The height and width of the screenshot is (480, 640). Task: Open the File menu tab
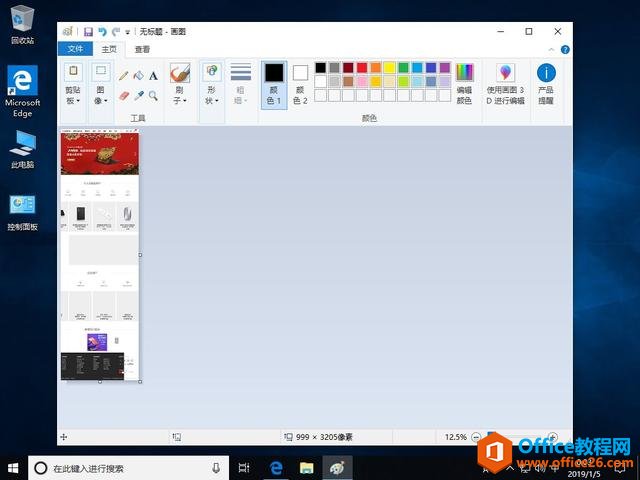(x=74, y=49)
